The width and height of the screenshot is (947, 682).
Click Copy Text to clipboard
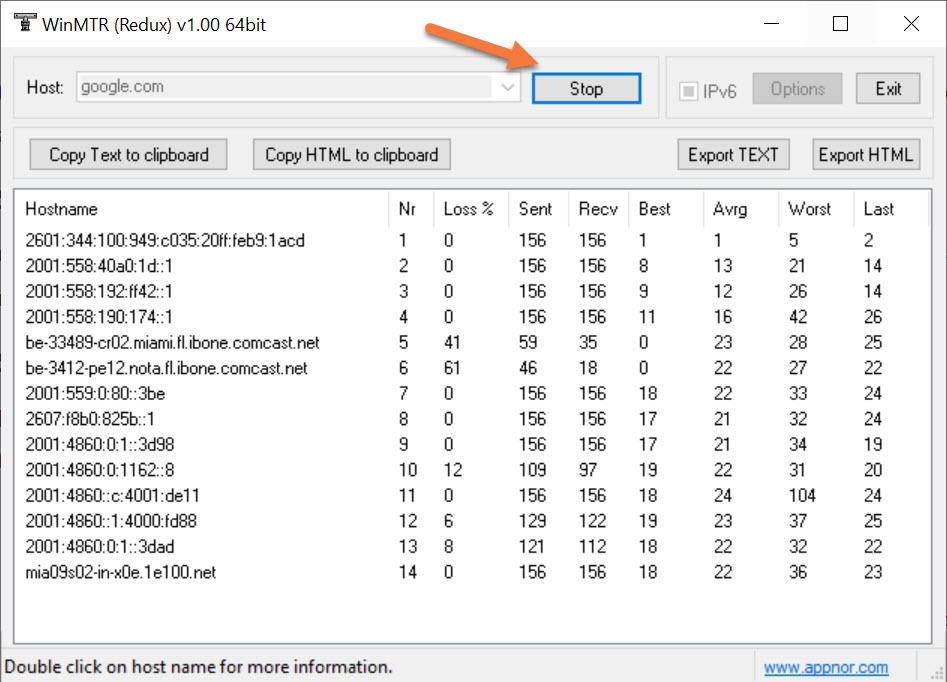click(x=127, y=154)
